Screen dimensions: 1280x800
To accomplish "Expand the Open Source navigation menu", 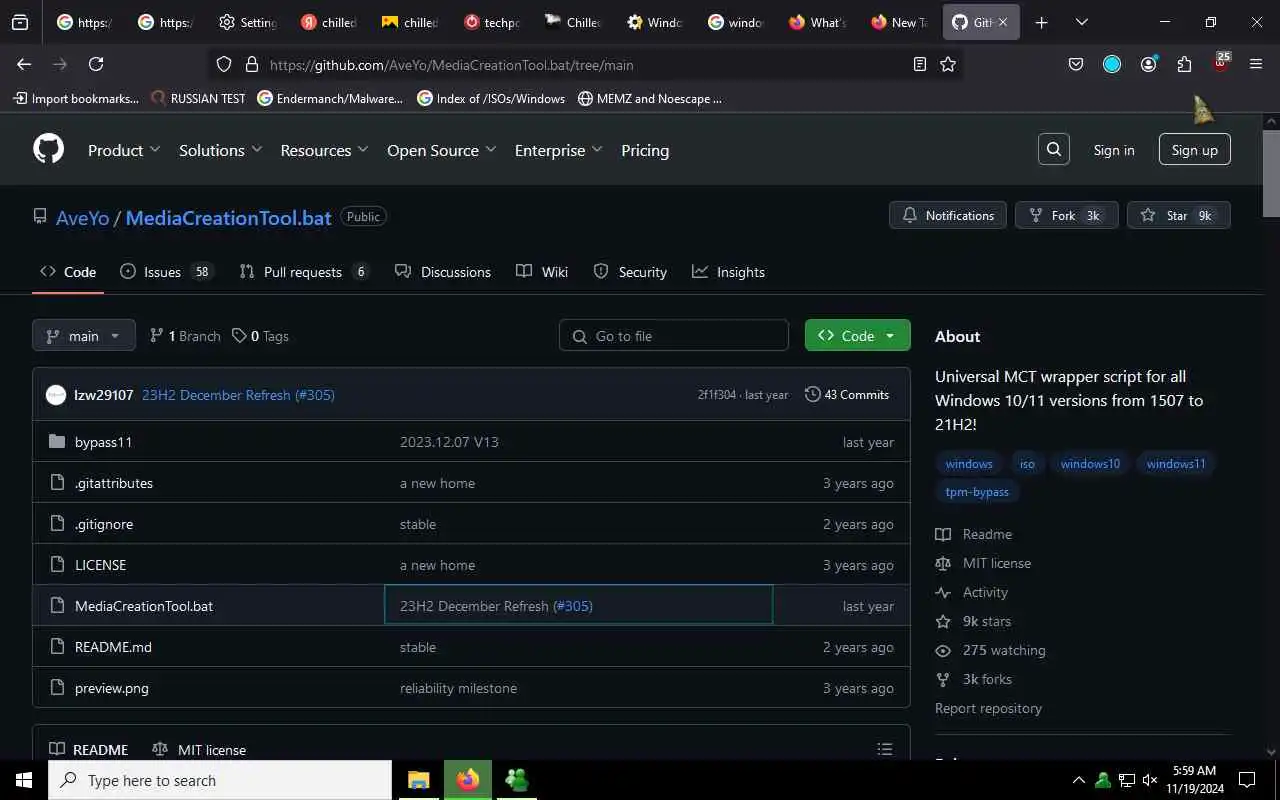I will (x=441, y=150).
